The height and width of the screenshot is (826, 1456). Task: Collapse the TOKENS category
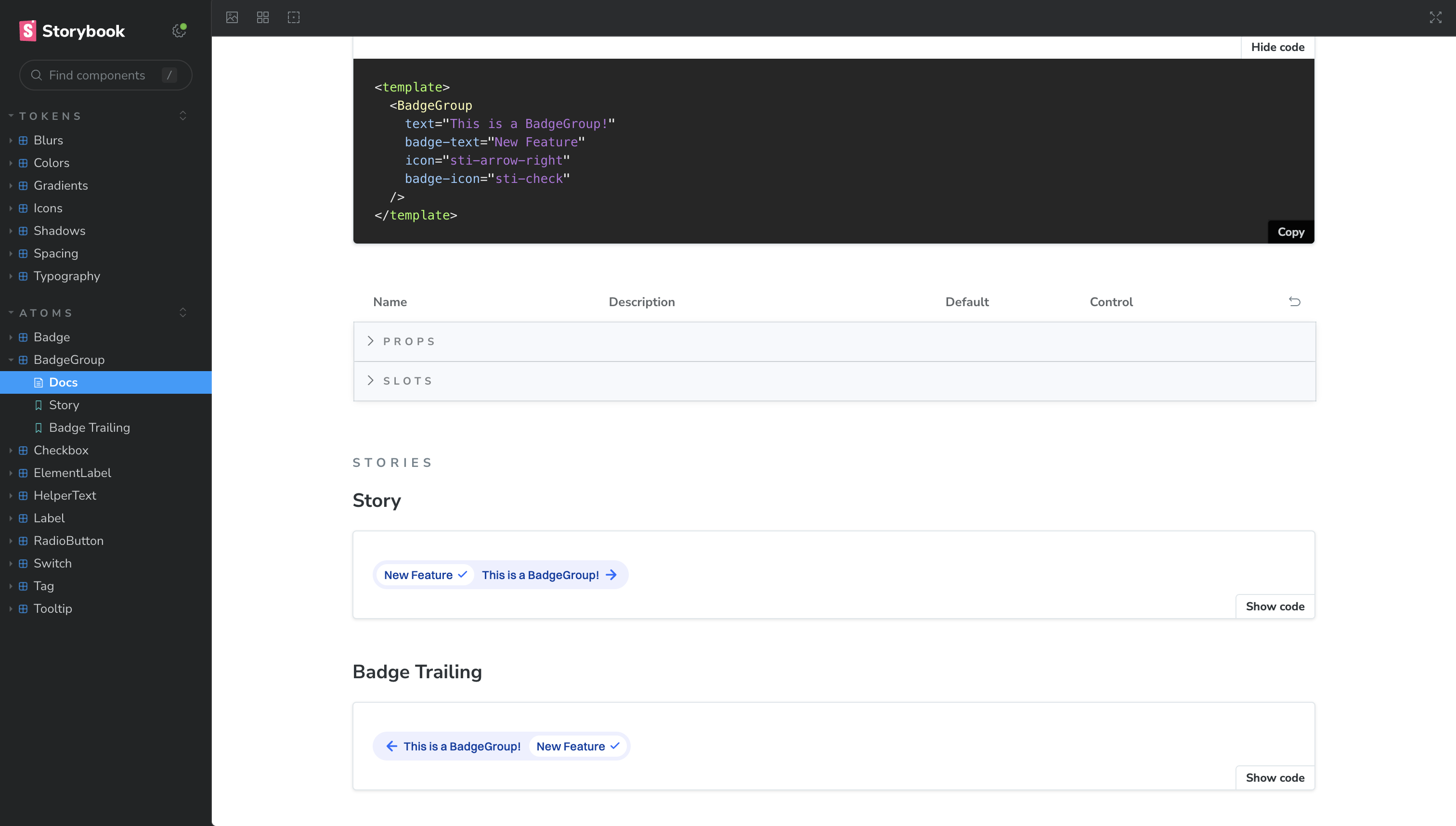(50, 116)
